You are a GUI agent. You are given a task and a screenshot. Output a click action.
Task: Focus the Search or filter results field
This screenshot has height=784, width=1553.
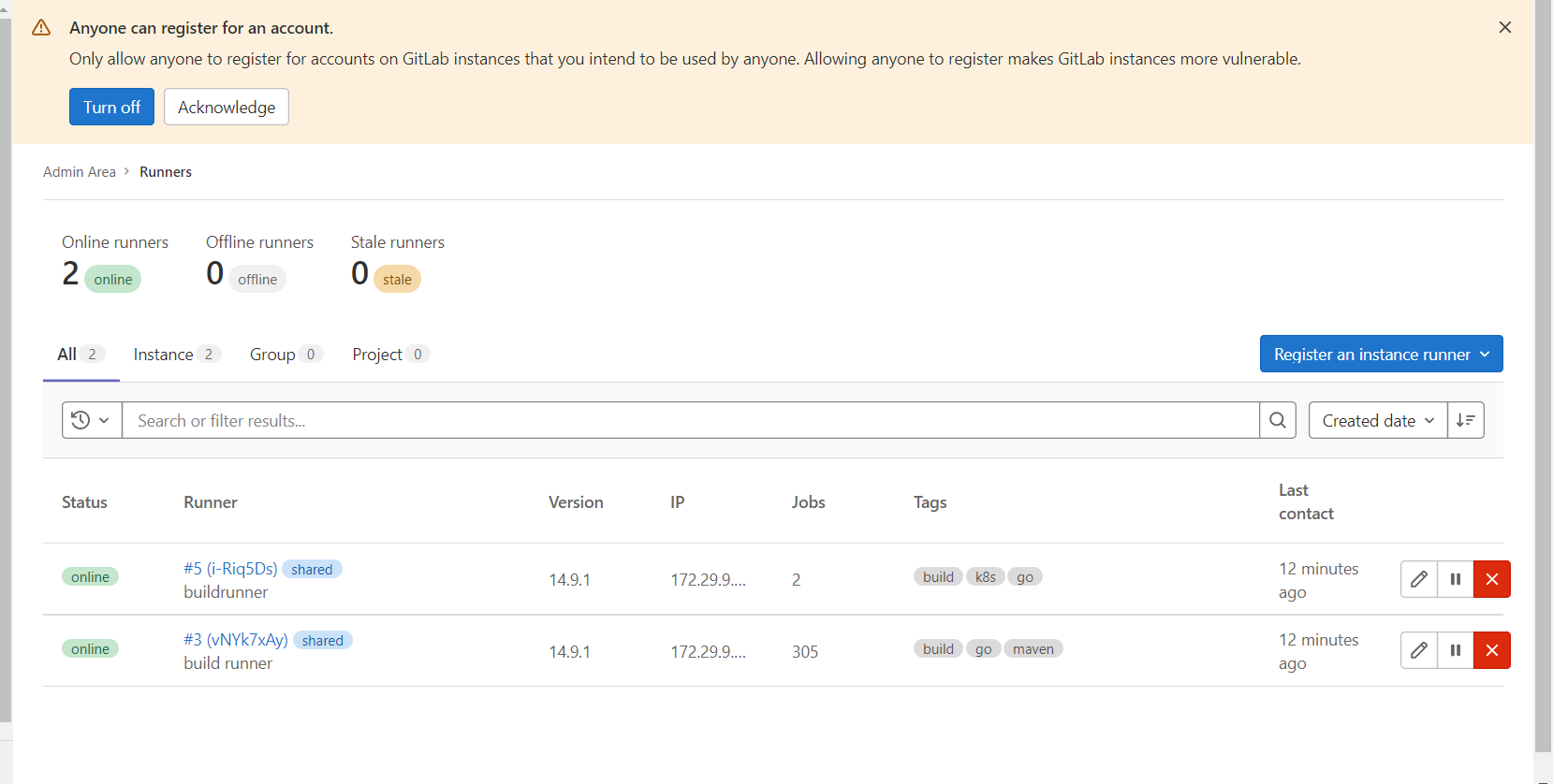(691, 420)
